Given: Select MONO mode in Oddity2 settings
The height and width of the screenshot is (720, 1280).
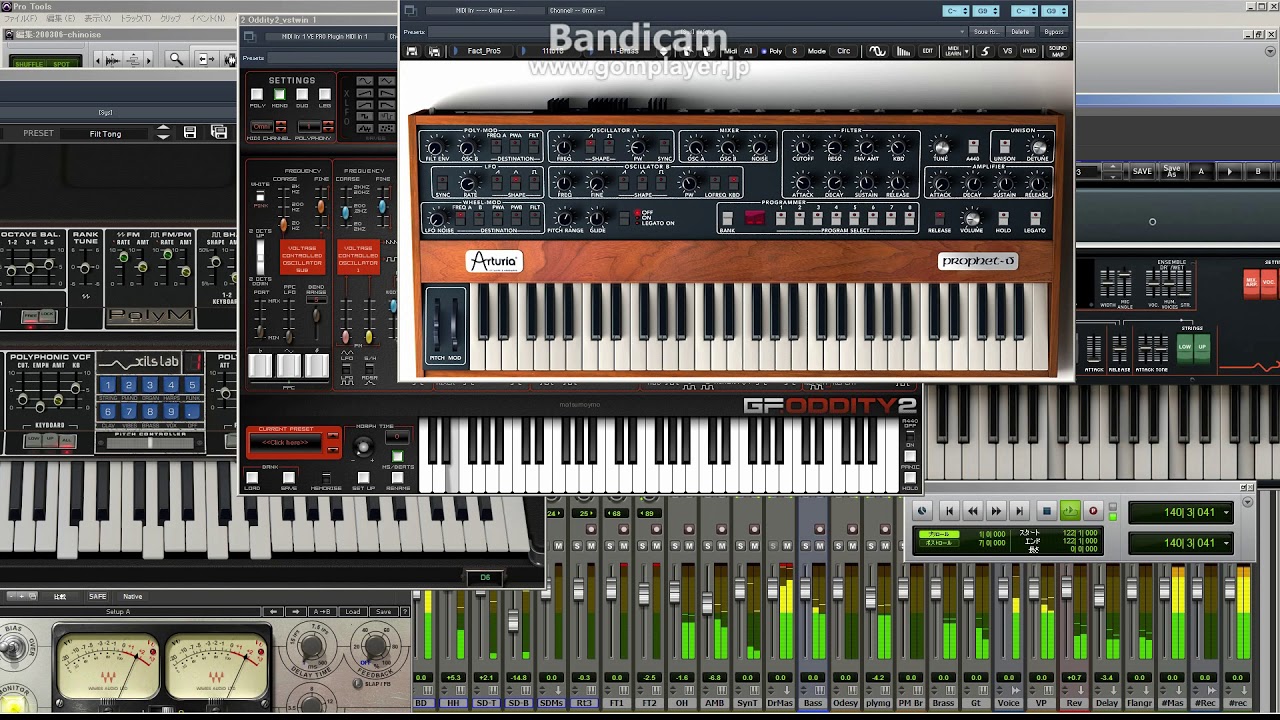Looking at the screenshot, I should [280, 95].
